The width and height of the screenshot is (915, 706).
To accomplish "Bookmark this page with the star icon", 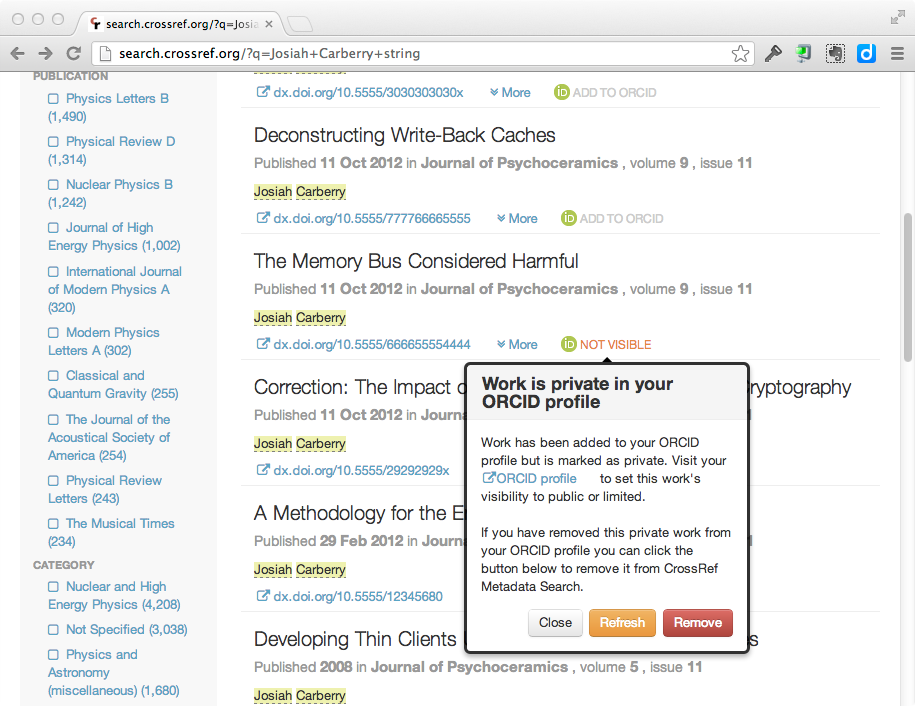I will coord(740,54).
